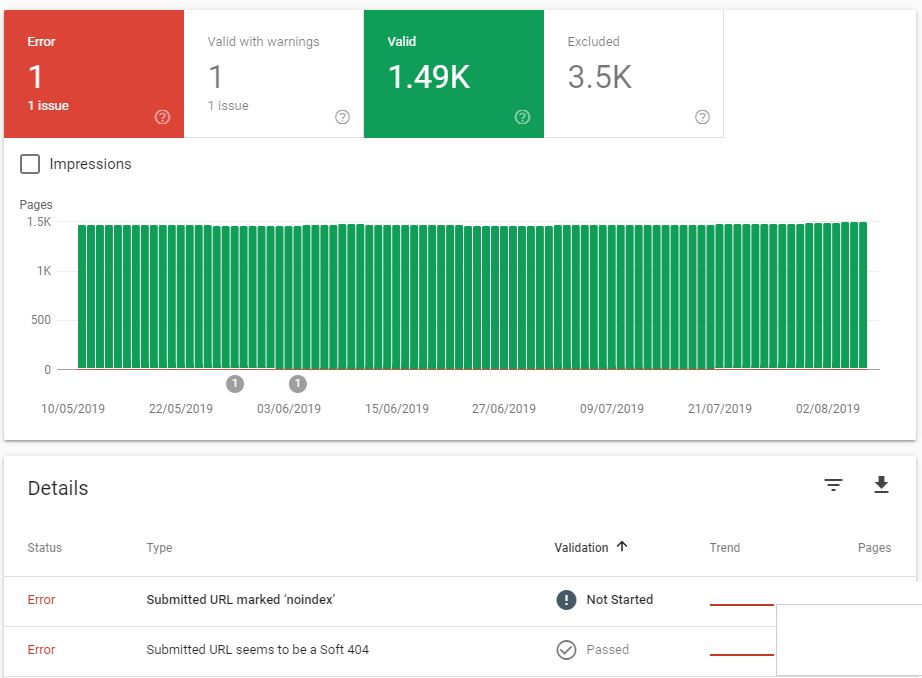
Task: Click help icon on Excluded card
Action: pos(702,117)
